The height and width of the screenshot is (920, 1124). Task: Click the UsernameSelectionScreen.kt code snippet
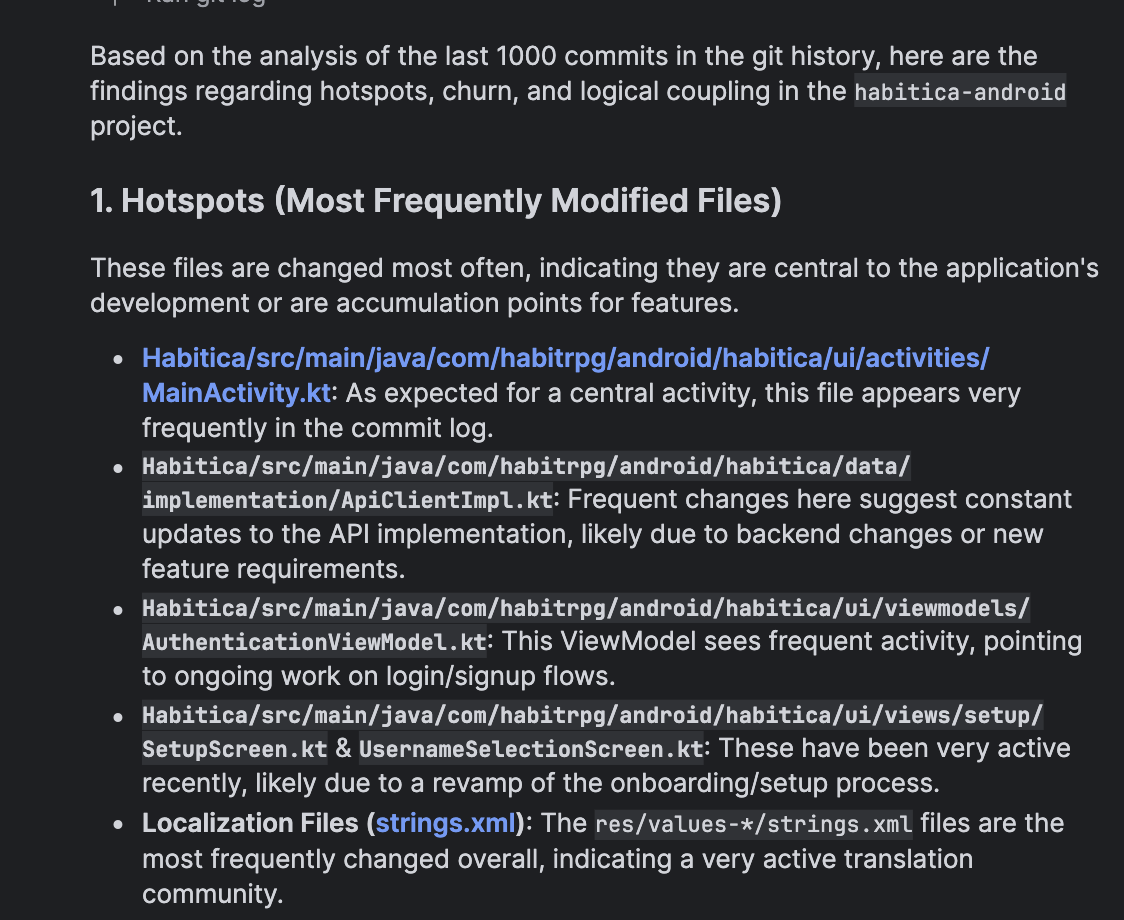click(x=530, y=749)
